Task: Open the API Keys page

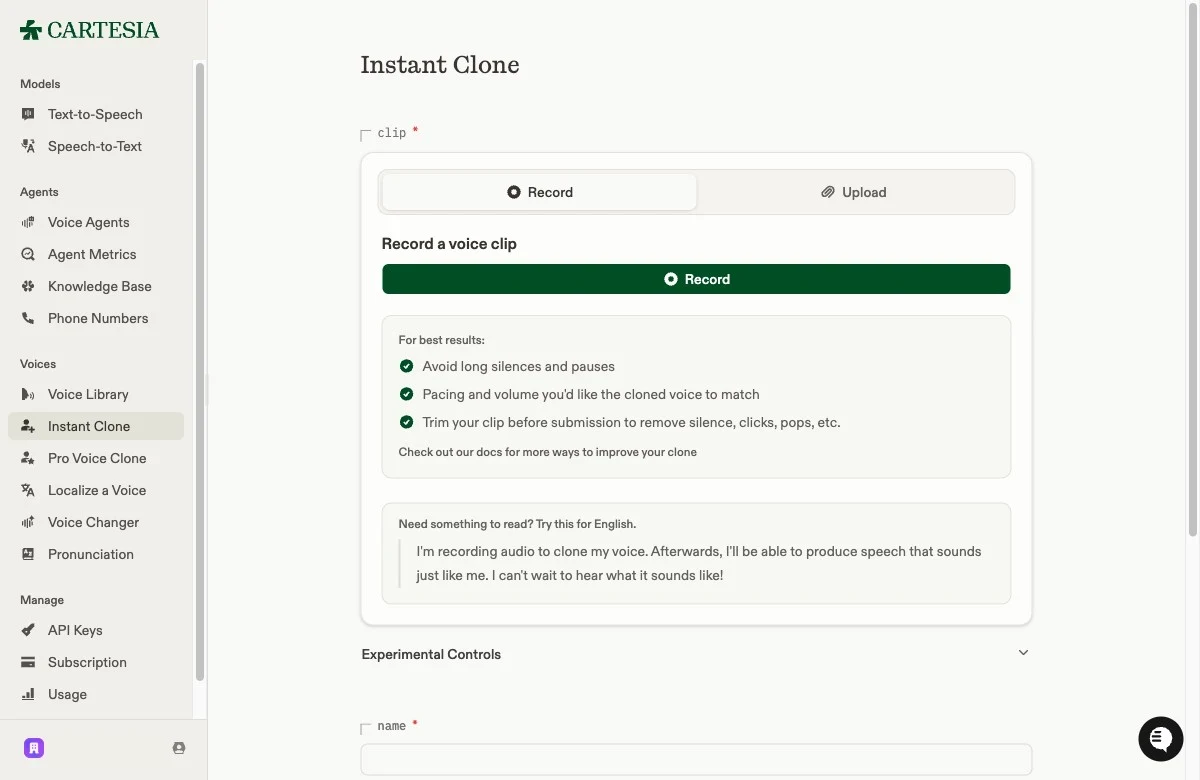Action: coord(96,630)
